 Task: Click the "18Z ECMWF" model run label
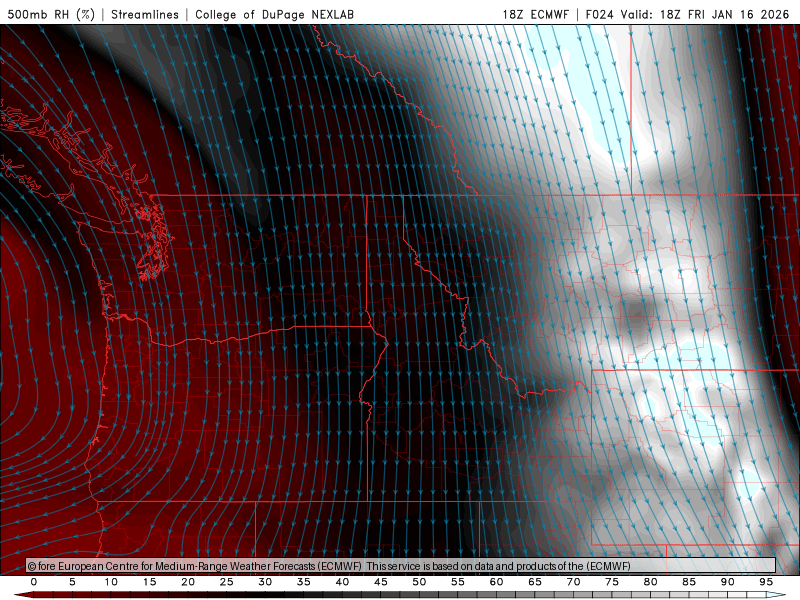(535, 14)
